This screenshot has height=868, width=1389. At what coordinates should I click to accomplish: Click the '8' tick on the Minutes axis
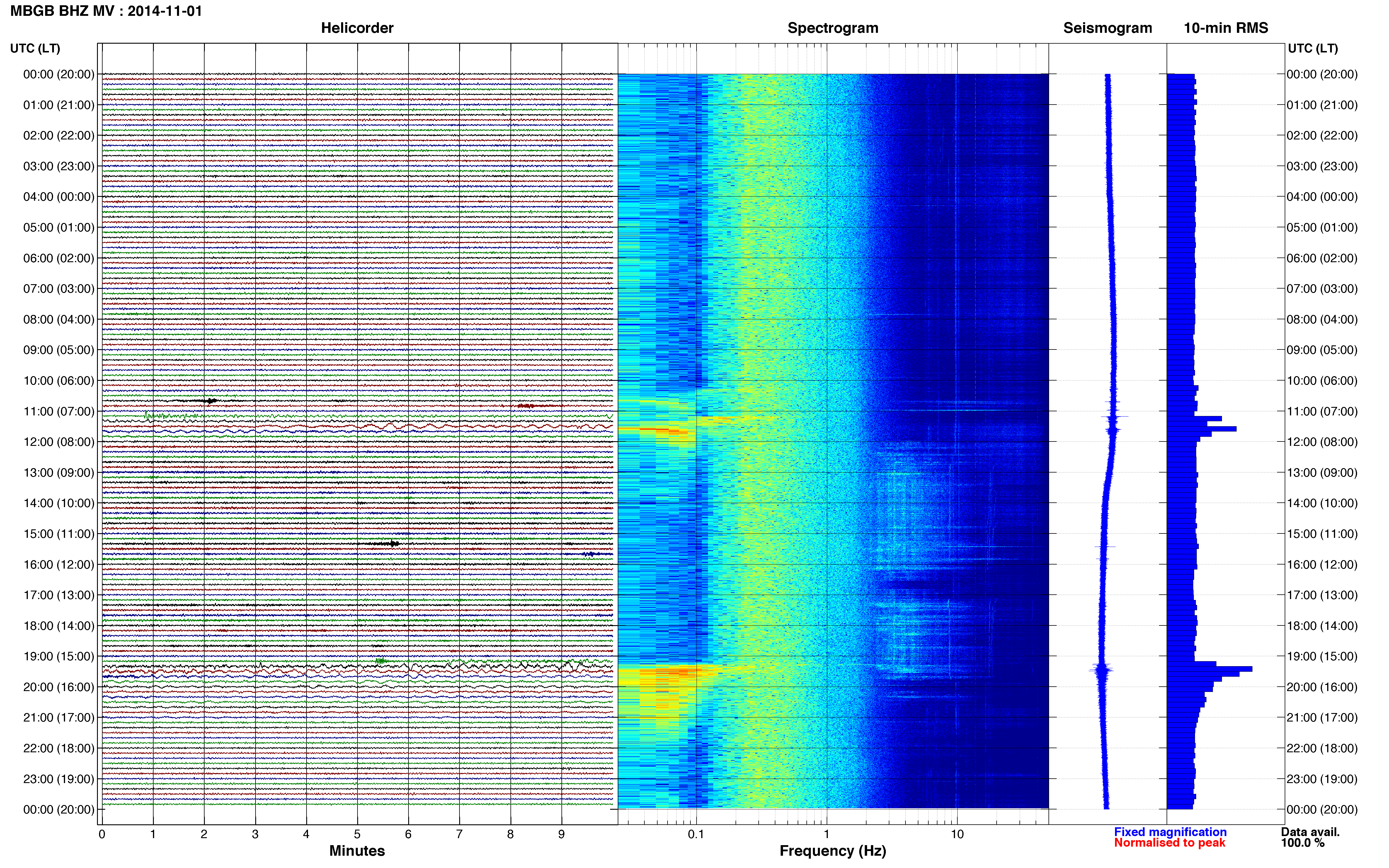coord(510,834)
